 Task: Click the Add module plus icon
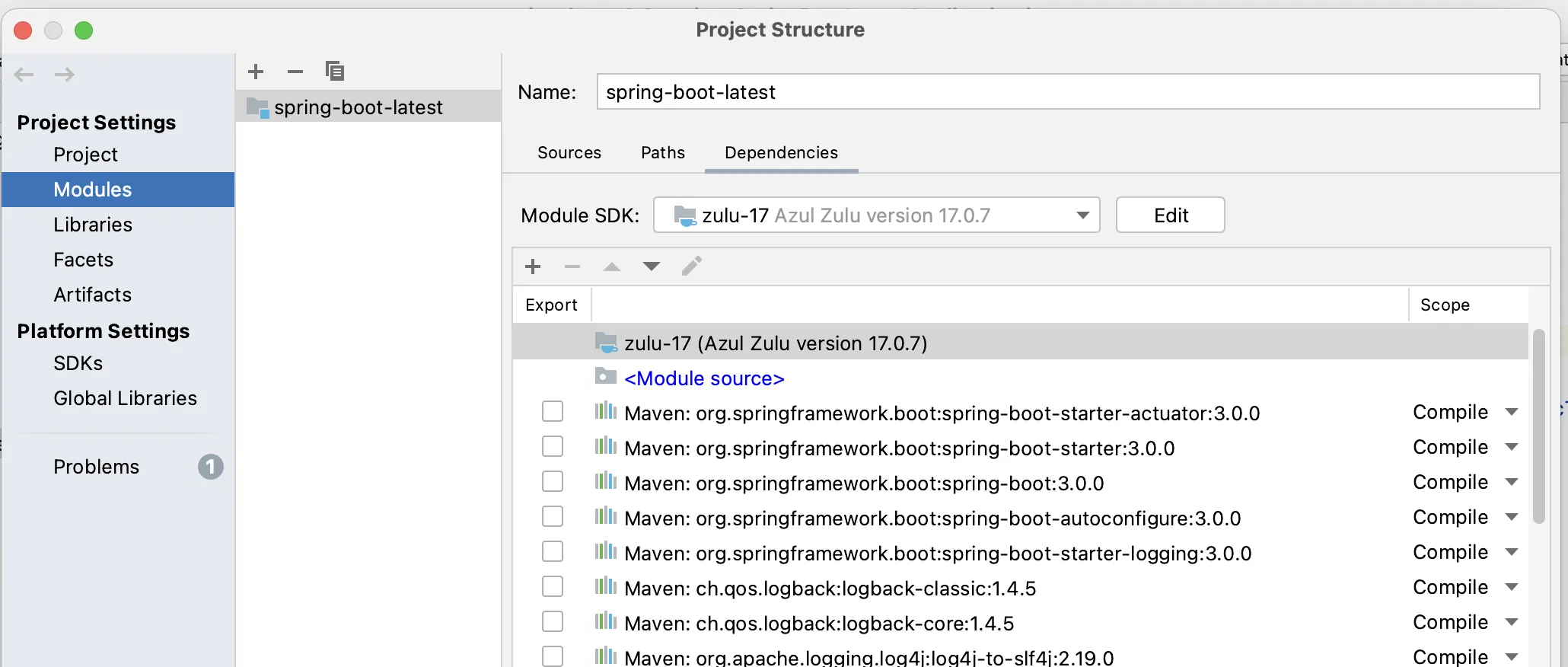[x=256, y=72]
